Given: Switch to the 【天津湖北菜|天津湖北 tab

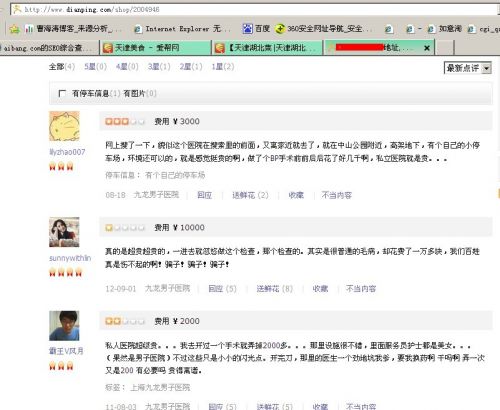Looking at the screenshot, I should [x=267, y=48].
